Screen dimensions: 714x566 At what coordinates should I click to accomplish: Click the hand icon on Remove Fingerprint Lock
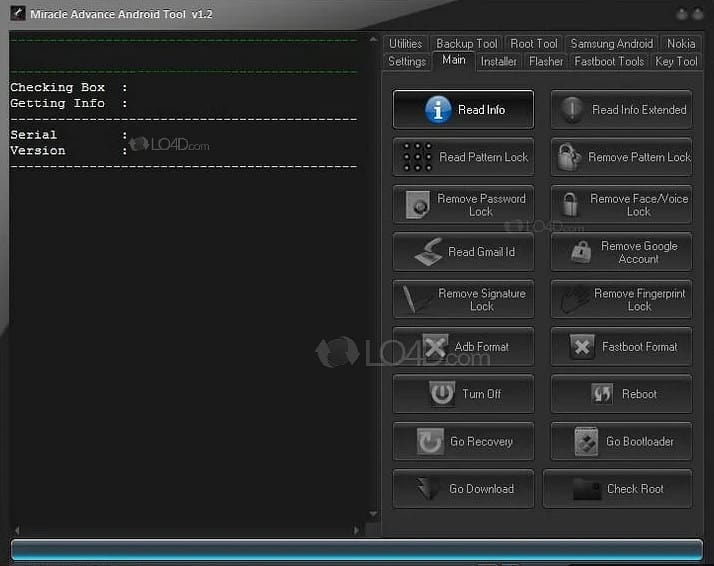click(575, 299)
